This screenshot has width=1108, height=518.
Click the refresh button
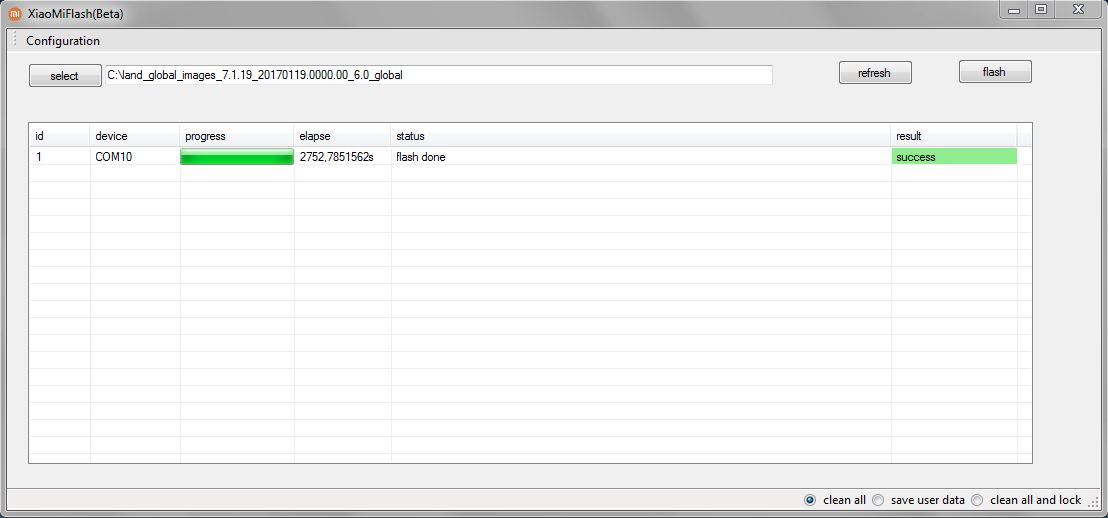tap(875, 73)
